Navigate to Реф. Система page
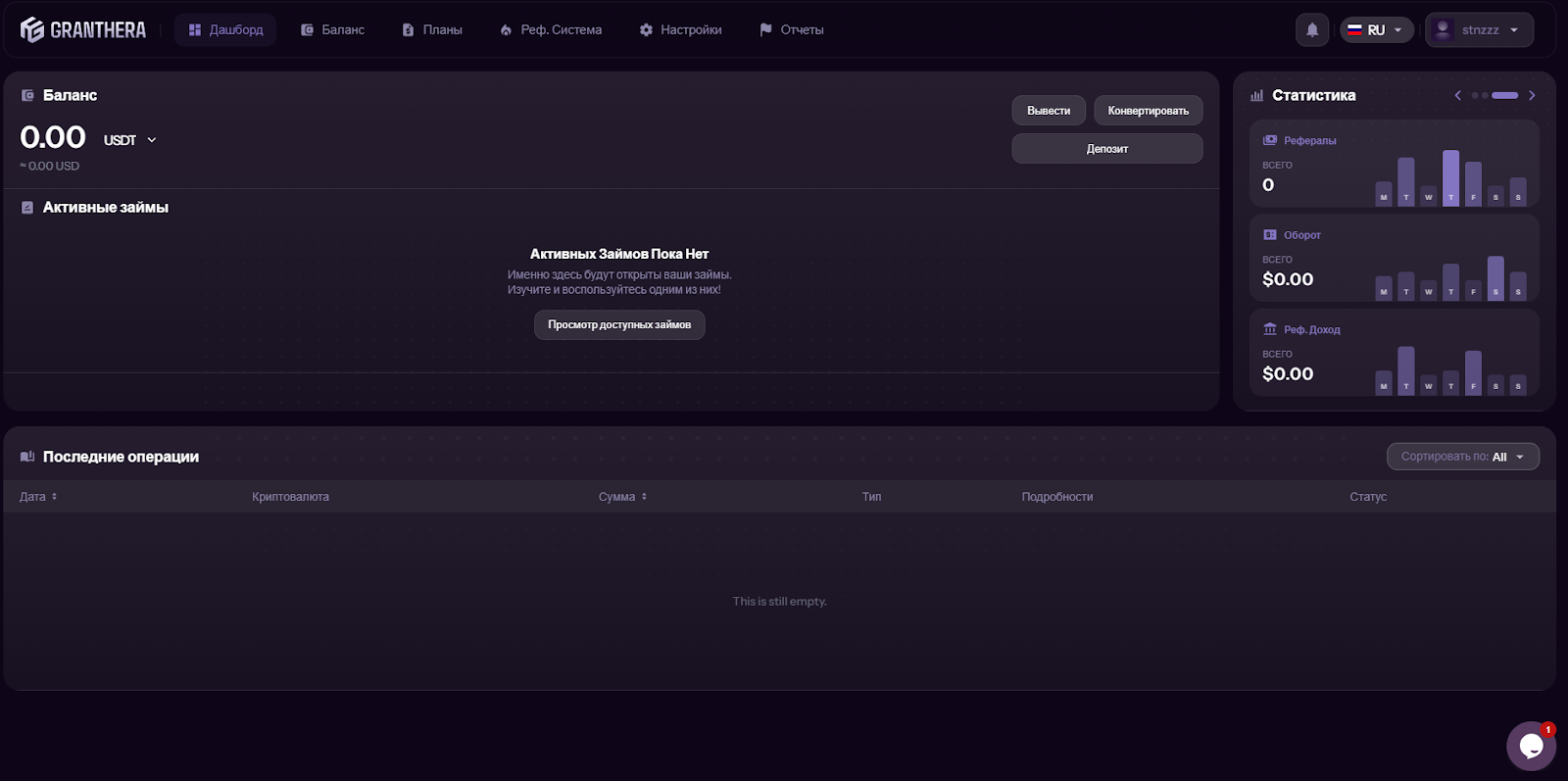The width and height of the screenshot is (1568, 781). 551,30
